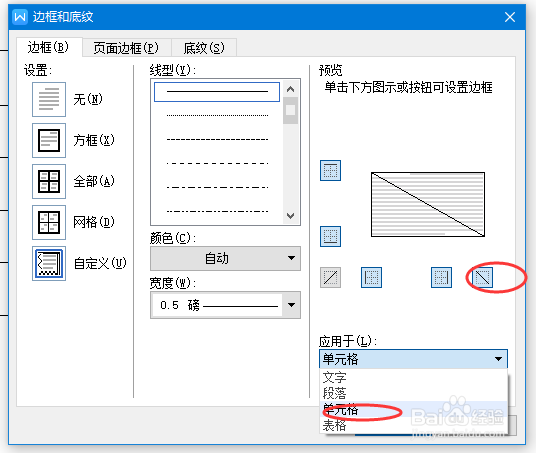536x453 pixels.
Task: Select the dotted line style
Action: 217,116
